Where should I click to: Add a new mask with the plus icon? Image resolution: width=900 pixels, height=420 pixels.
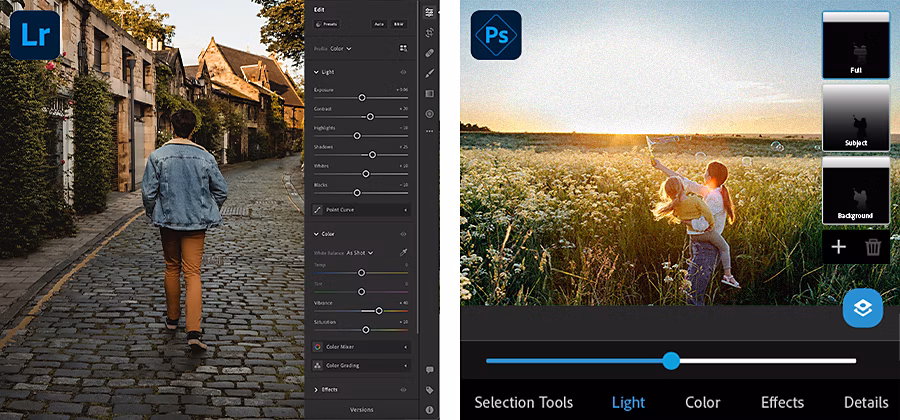[x=839, y=247]
